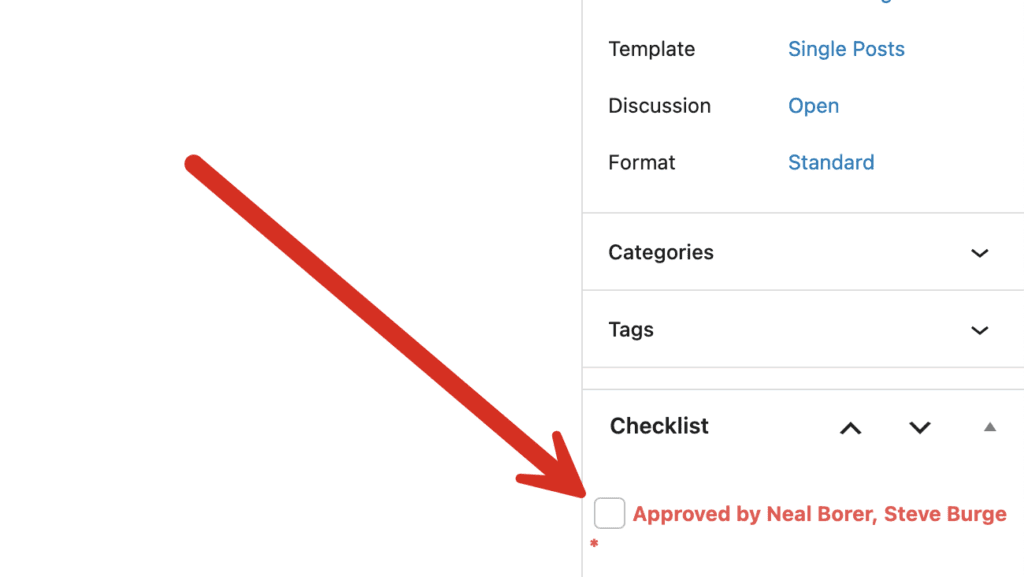Viewport: 1024px width, 577px height.
Task: Click the Format label
Action: pyautogui.click(x=641, y=162)
